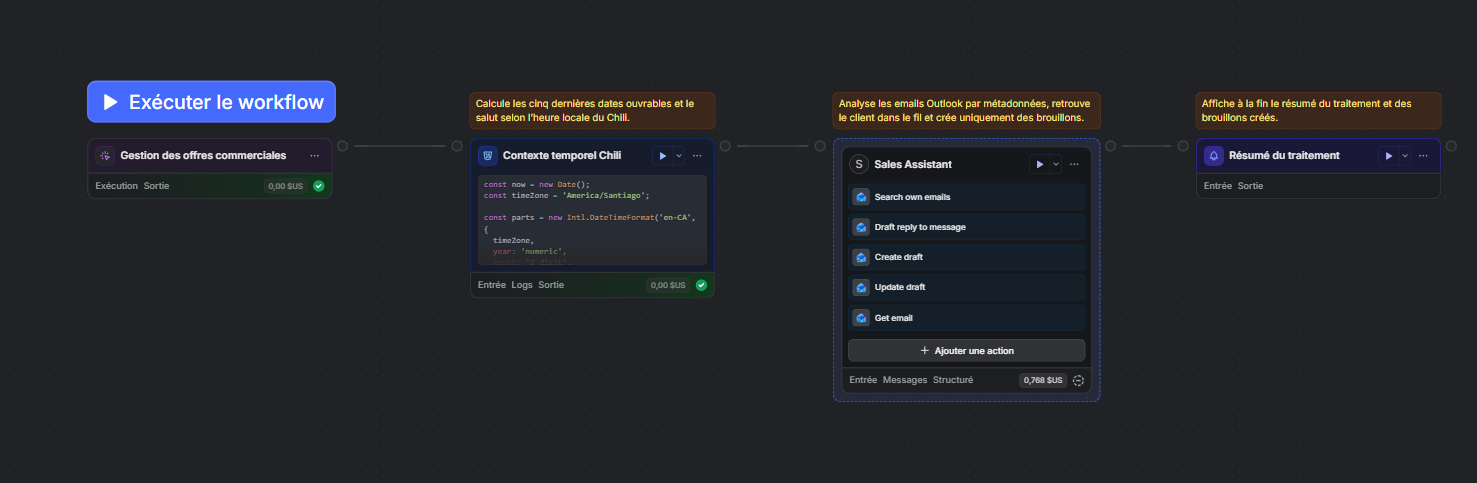The height and width of the screenshot is (483, 1477).
Task: Click the Outlook icon beside Get email
Action: pos(860,318)
